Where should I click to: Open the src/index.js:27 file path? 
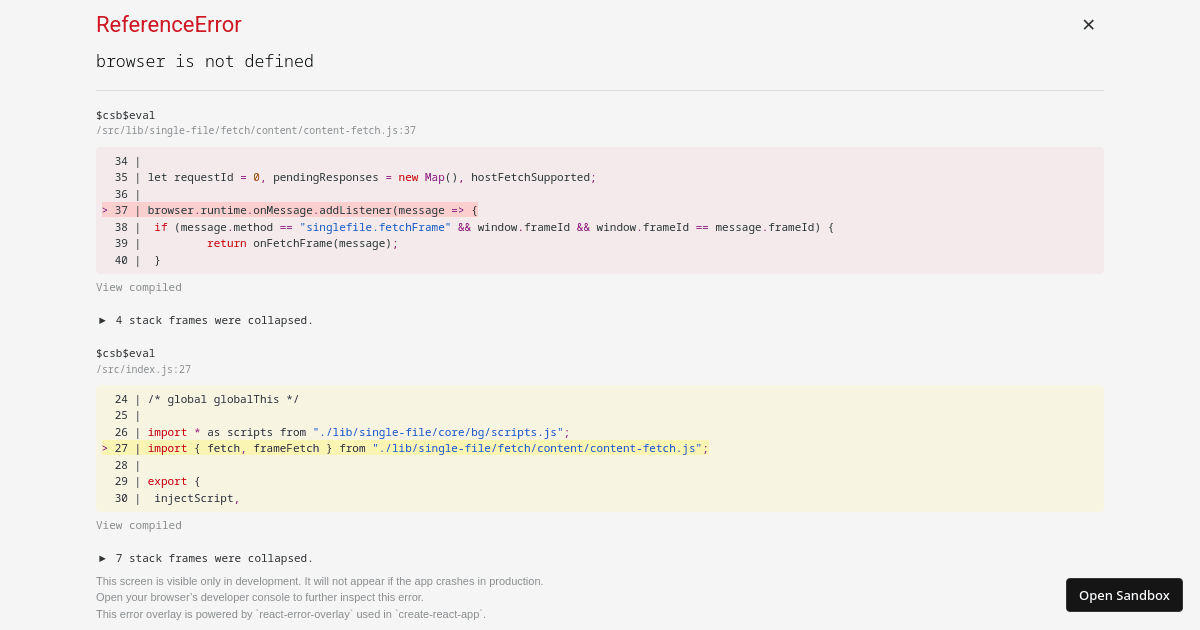pyautogui.click(x=144, y=369)
